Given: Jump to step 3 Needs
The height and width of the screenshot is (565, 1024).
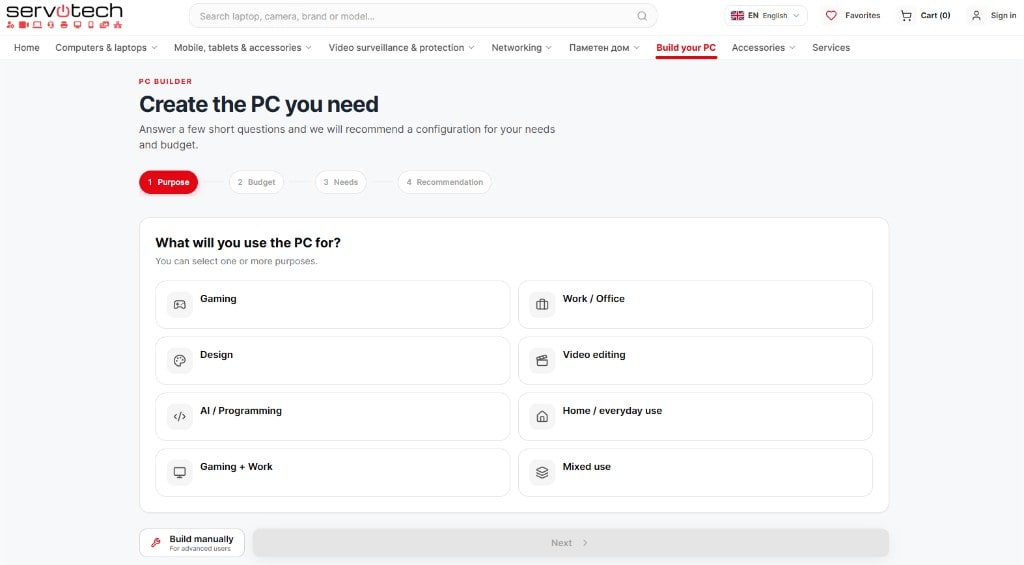Looking at the screenshot, I should point(340,182).
